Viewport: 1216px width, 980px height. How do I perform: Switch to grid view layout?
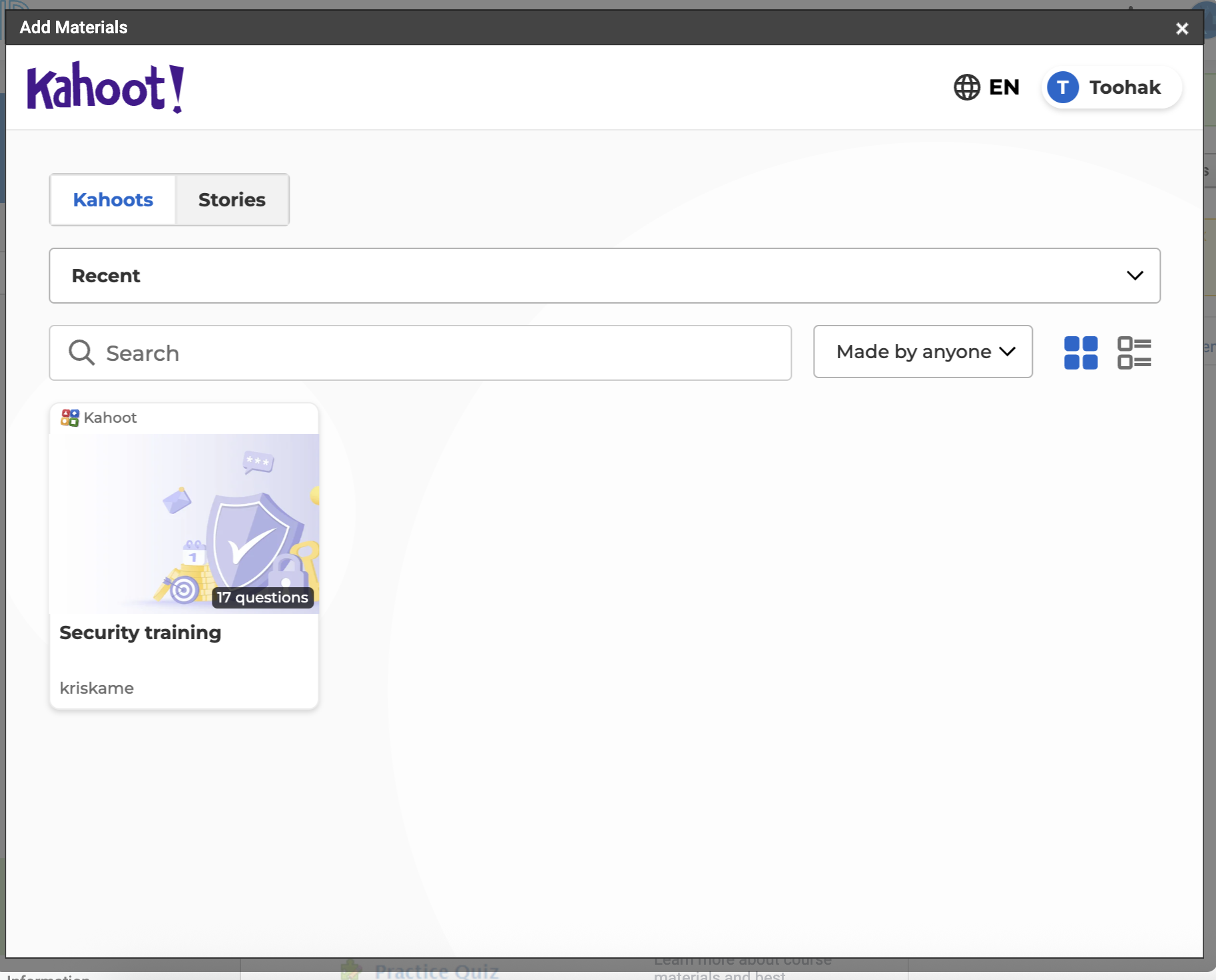[1080, 353]
